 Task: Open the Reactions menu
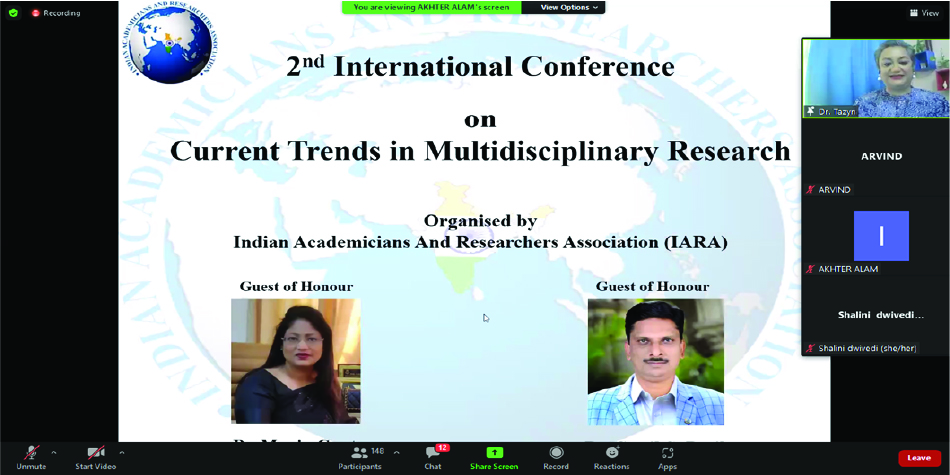611,457
